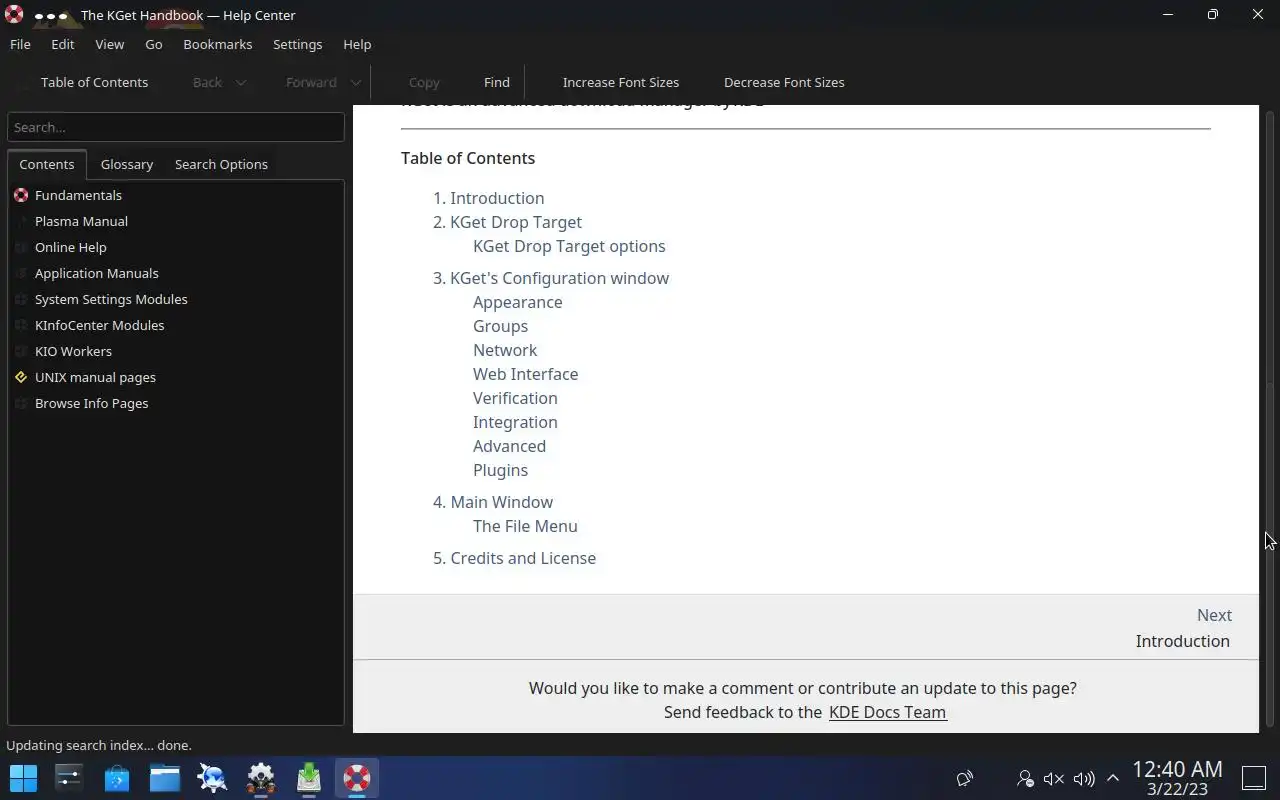Open the gear application in taskbar

tap(261, 777)
